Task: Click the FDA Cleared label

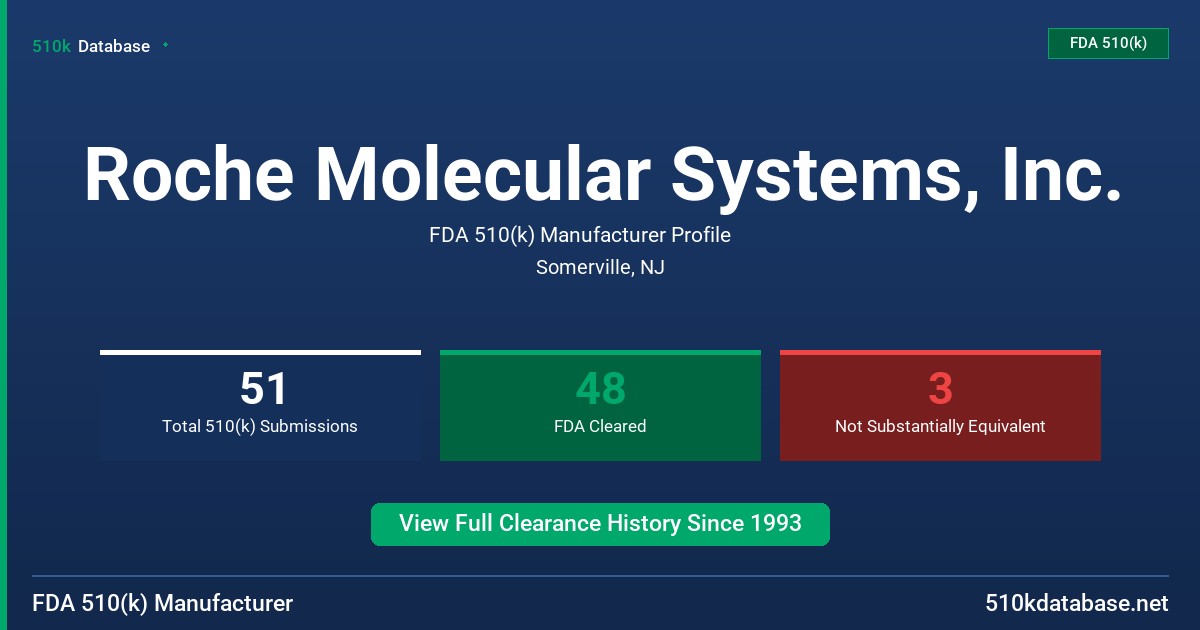Action: [600, 426]
